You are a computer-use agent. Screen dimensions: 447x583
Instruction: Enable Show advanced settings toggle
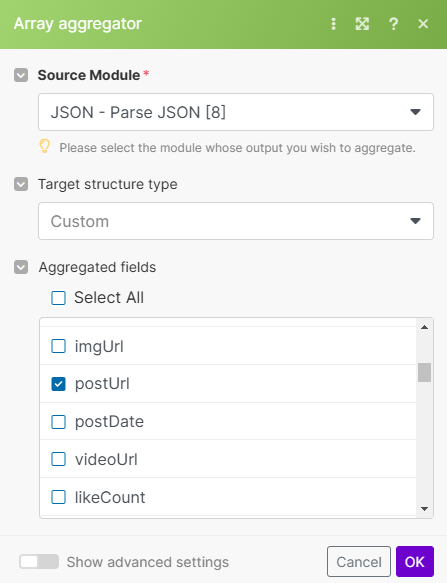click(x=39, y=561)
